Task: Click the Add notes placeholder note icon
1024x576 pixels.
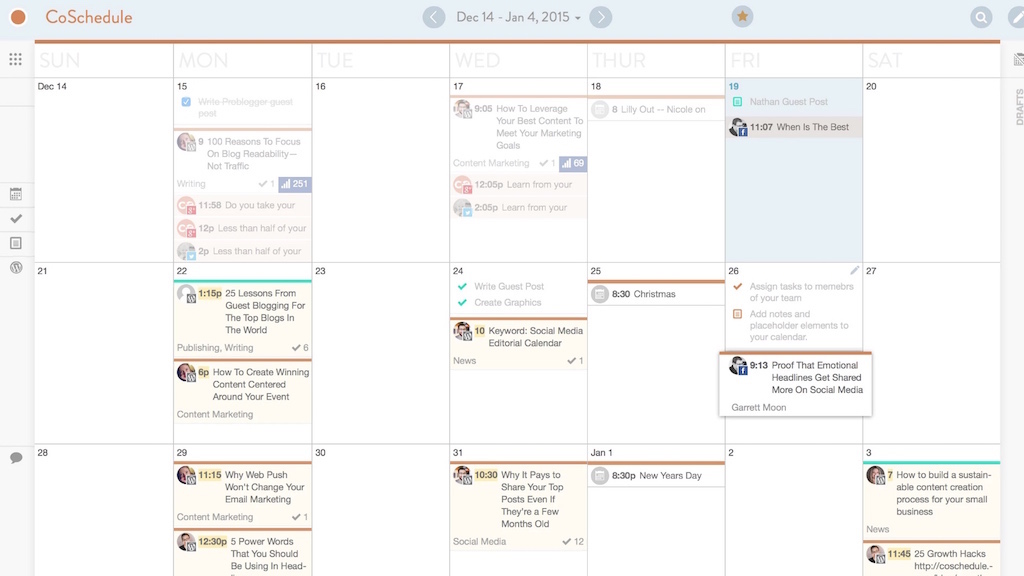Action: [737, 314]
